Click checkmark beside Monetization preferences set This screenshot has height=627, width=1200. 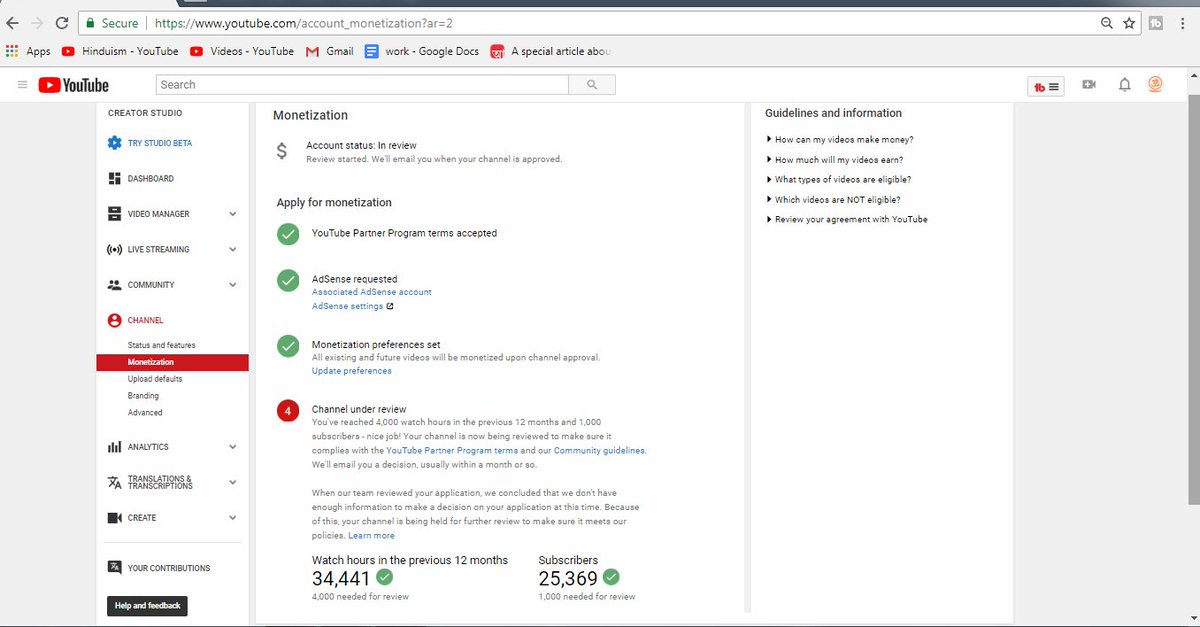(x=288, y=345)
